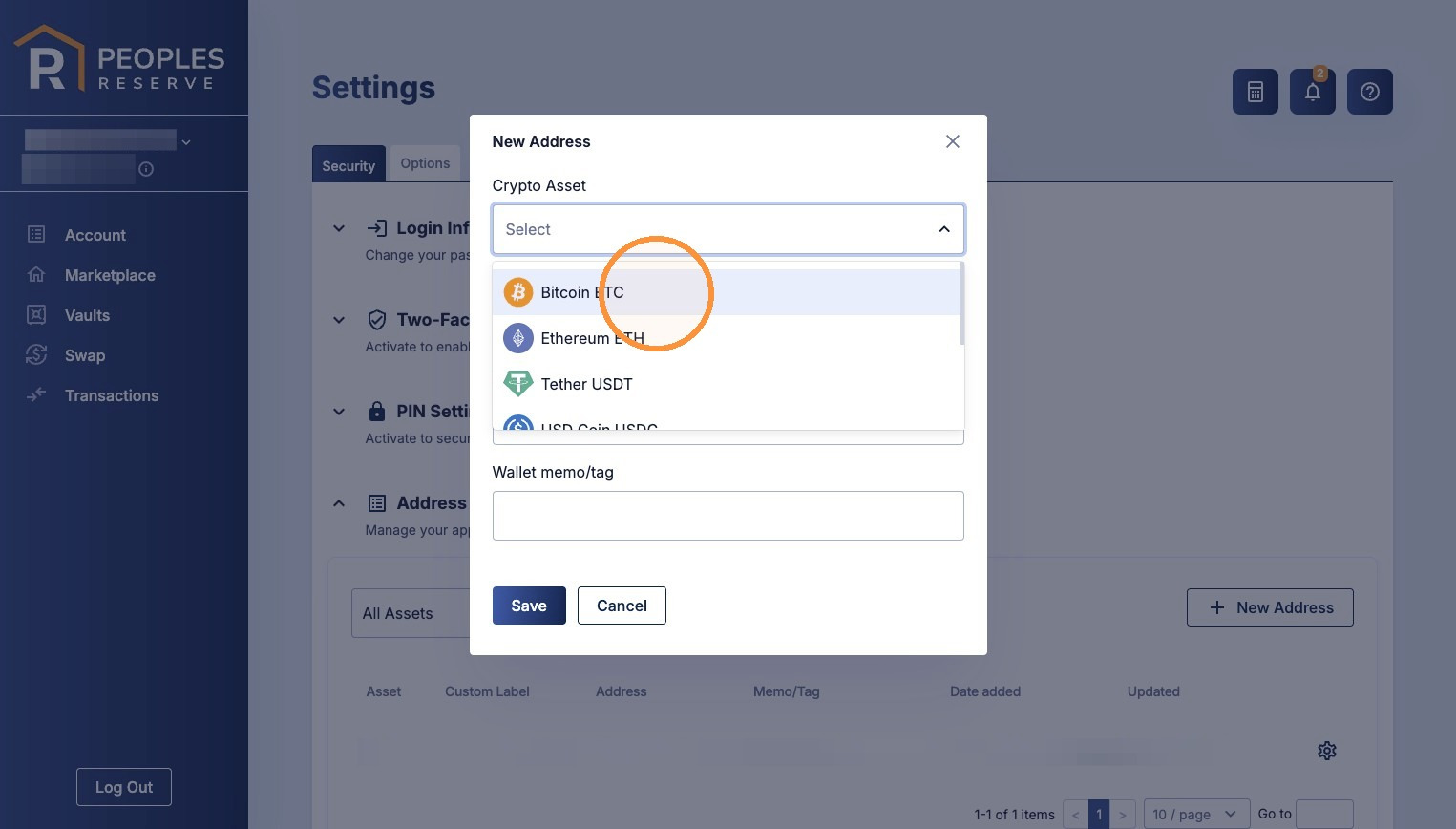This screenshot has width=1456, height=829.
Task: Click the Login Info arrow icon
Action: (x=377, y=227)
